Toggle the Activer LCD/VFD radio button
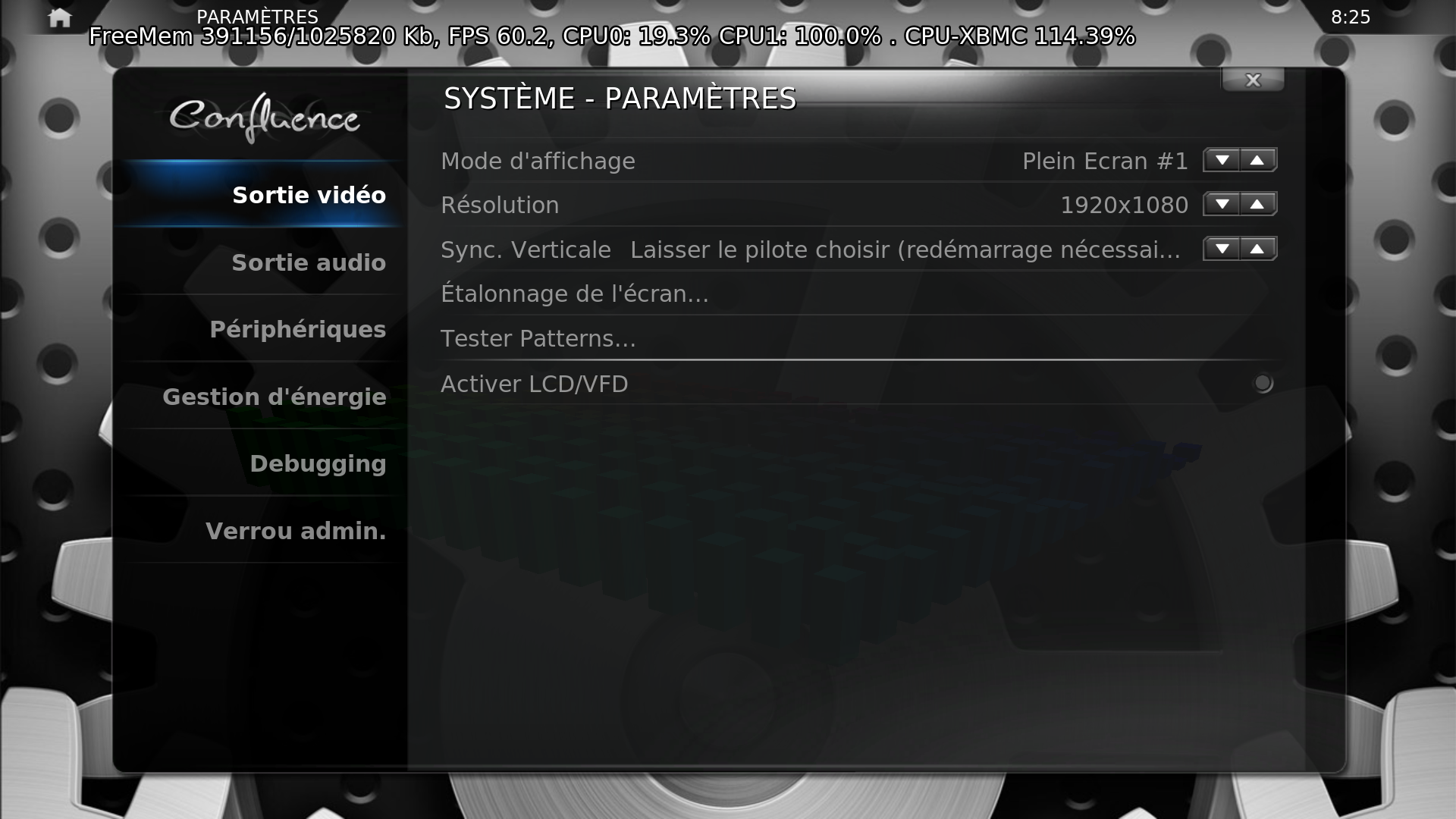This screenshot has width=1456, height=819. (1263, 384)
